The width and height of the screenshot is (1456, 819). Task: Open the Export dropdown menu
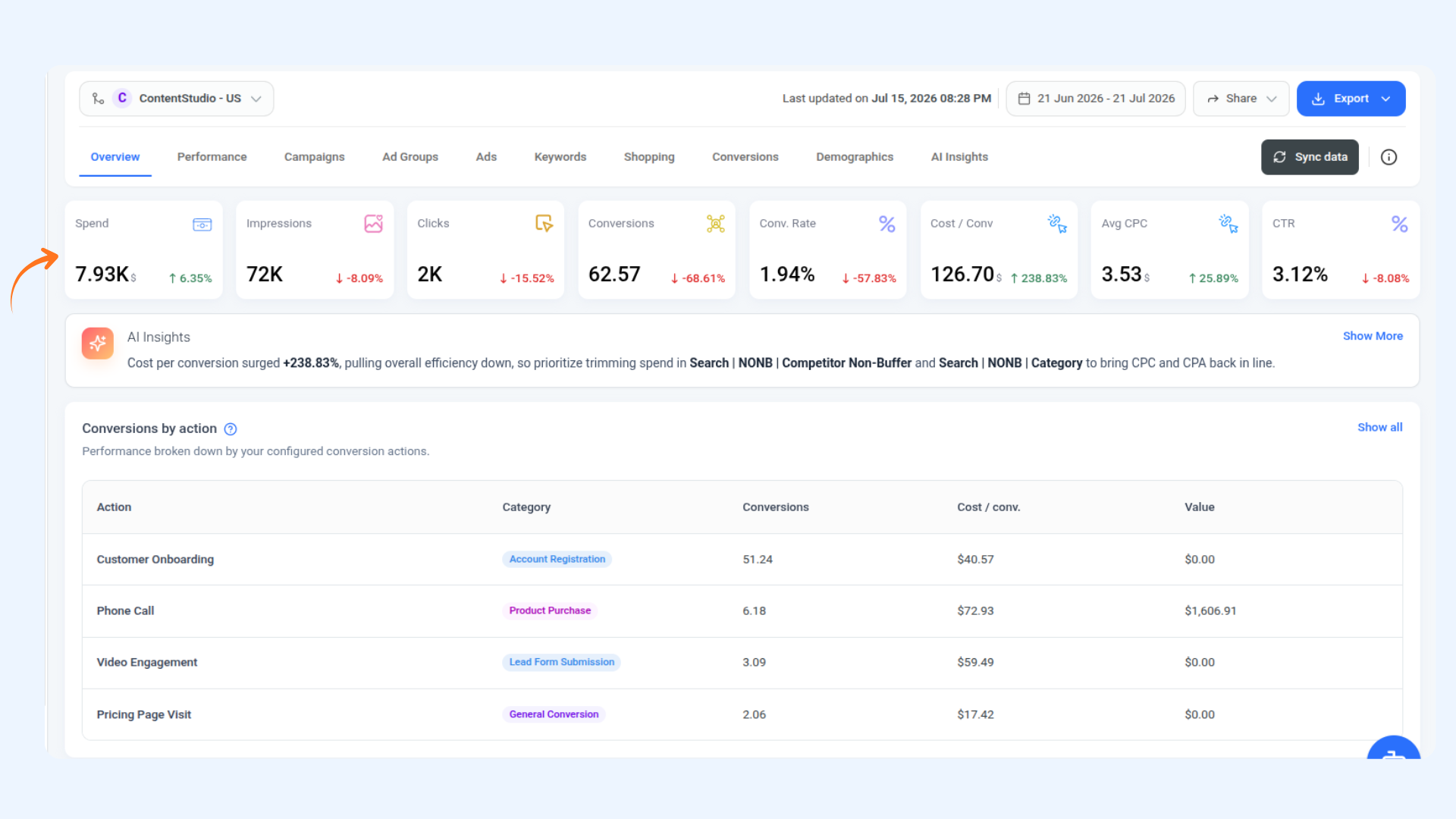1351,99
